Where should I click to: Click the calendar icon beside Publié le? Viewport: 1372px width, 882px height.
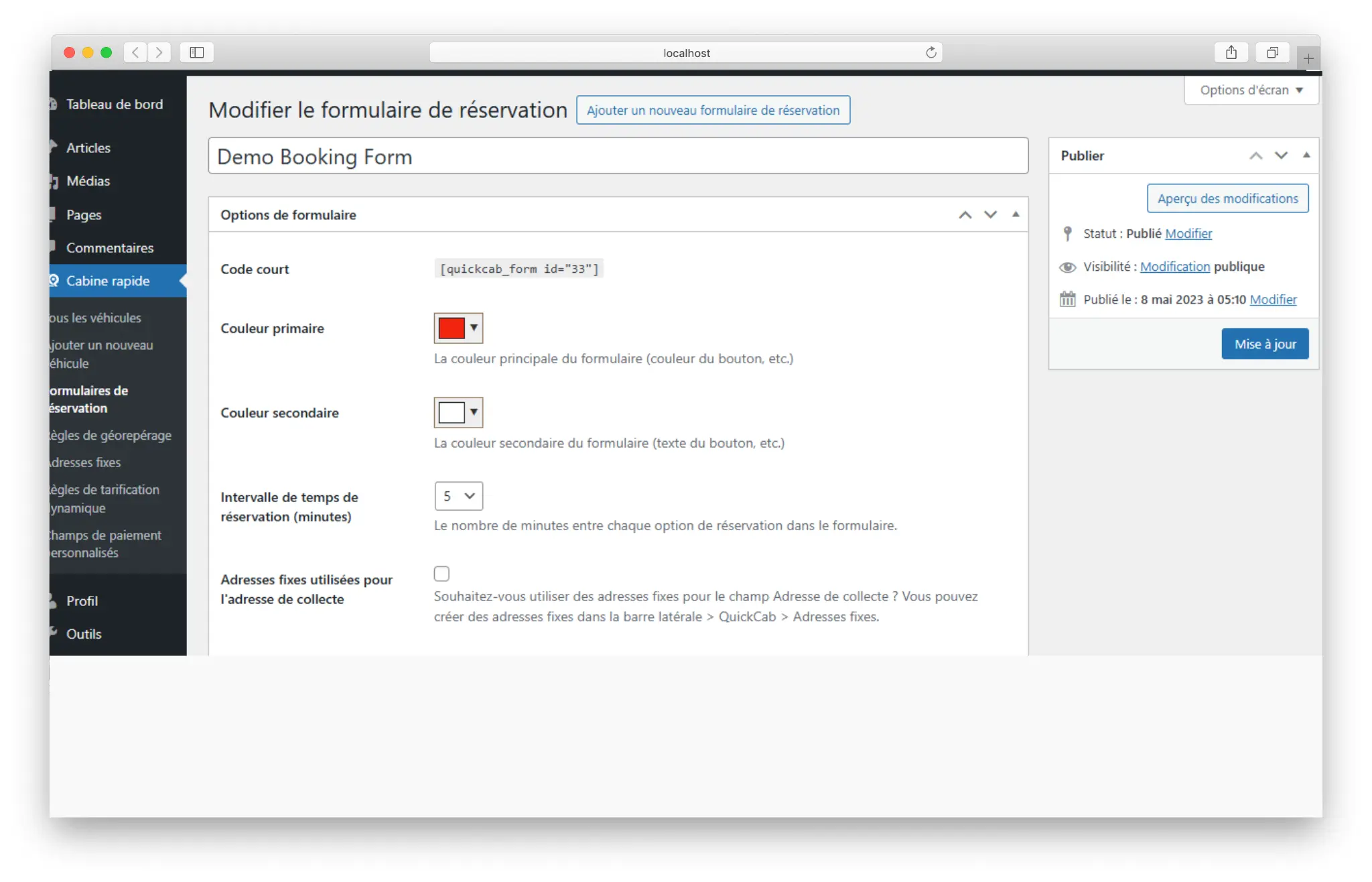[x=1068, y=299]
